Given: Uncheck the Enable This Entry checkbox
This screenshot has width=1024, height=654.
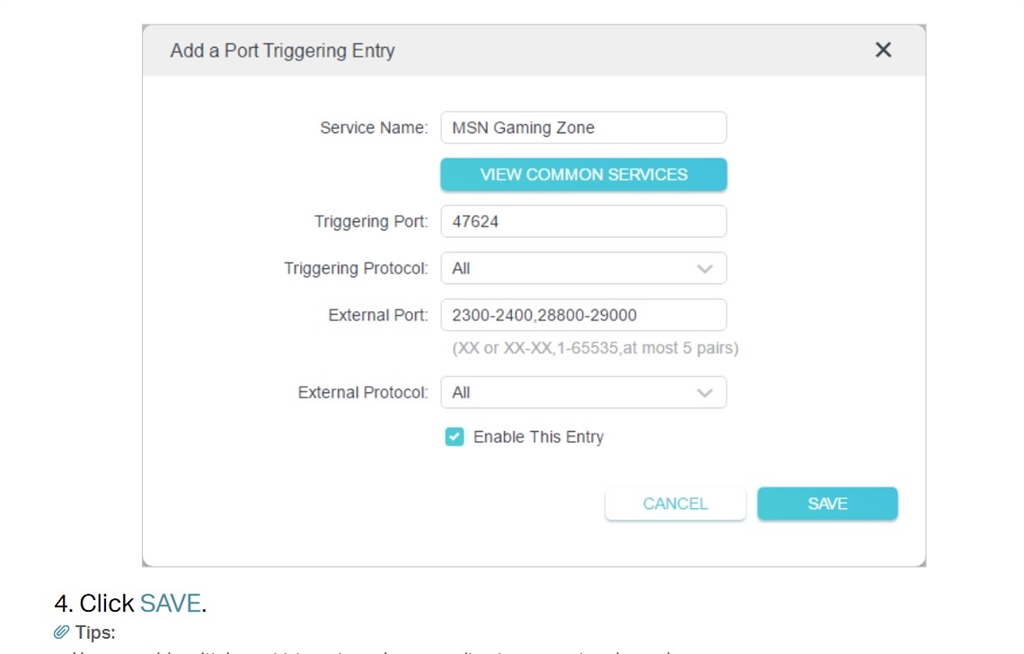Looking at the screenshot, I should 455,437.
